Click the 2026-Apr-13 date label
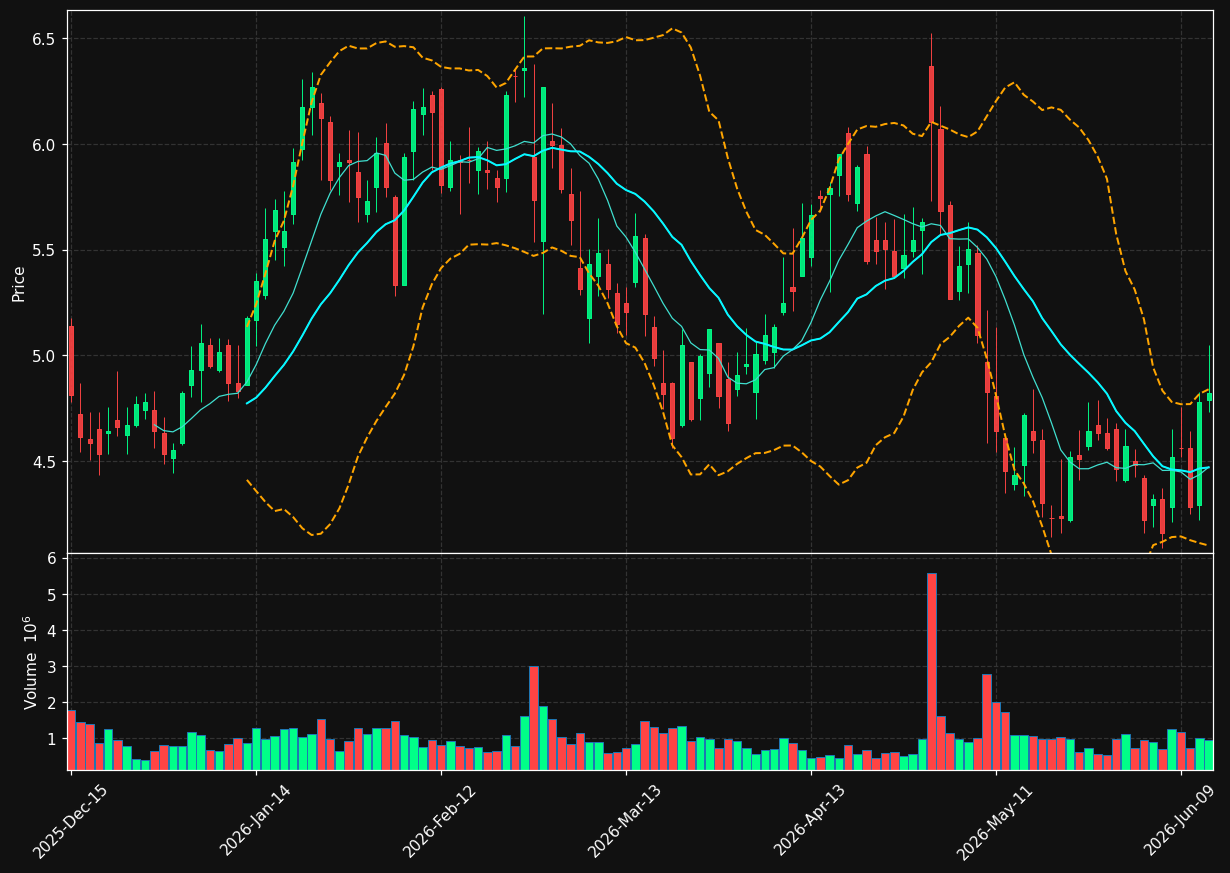This screenshot has height=873, width=1230. [x=811, y=821]
